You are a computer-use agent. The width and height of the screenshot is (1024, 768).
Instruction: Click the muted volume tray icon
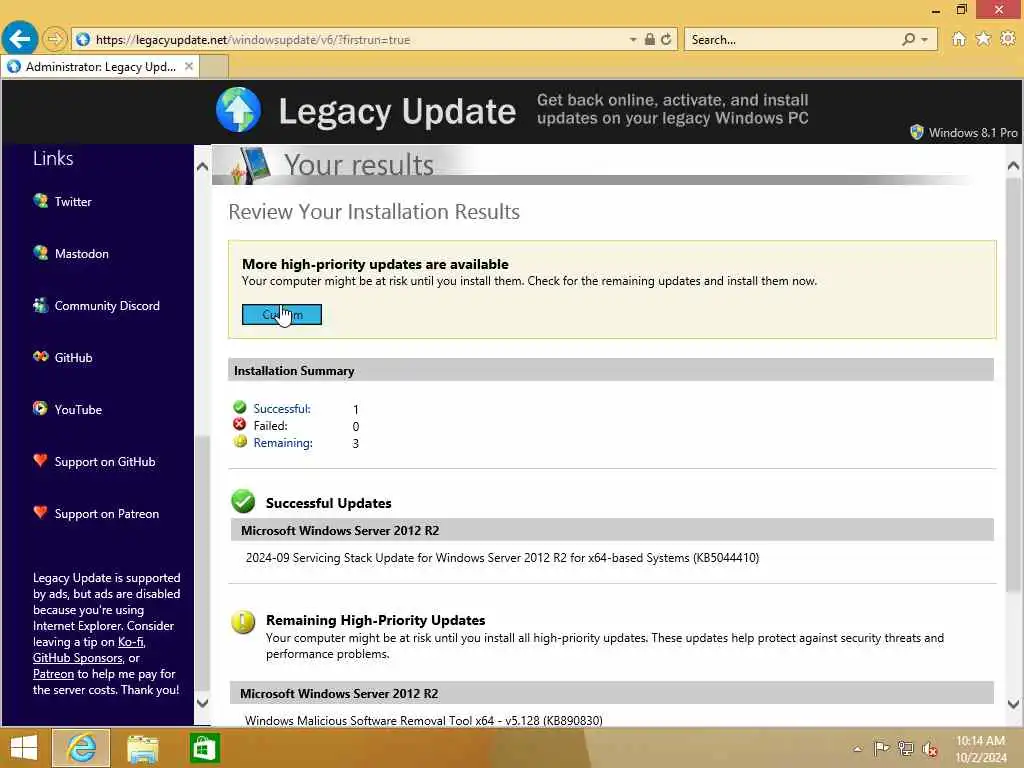tap(930, 749)
